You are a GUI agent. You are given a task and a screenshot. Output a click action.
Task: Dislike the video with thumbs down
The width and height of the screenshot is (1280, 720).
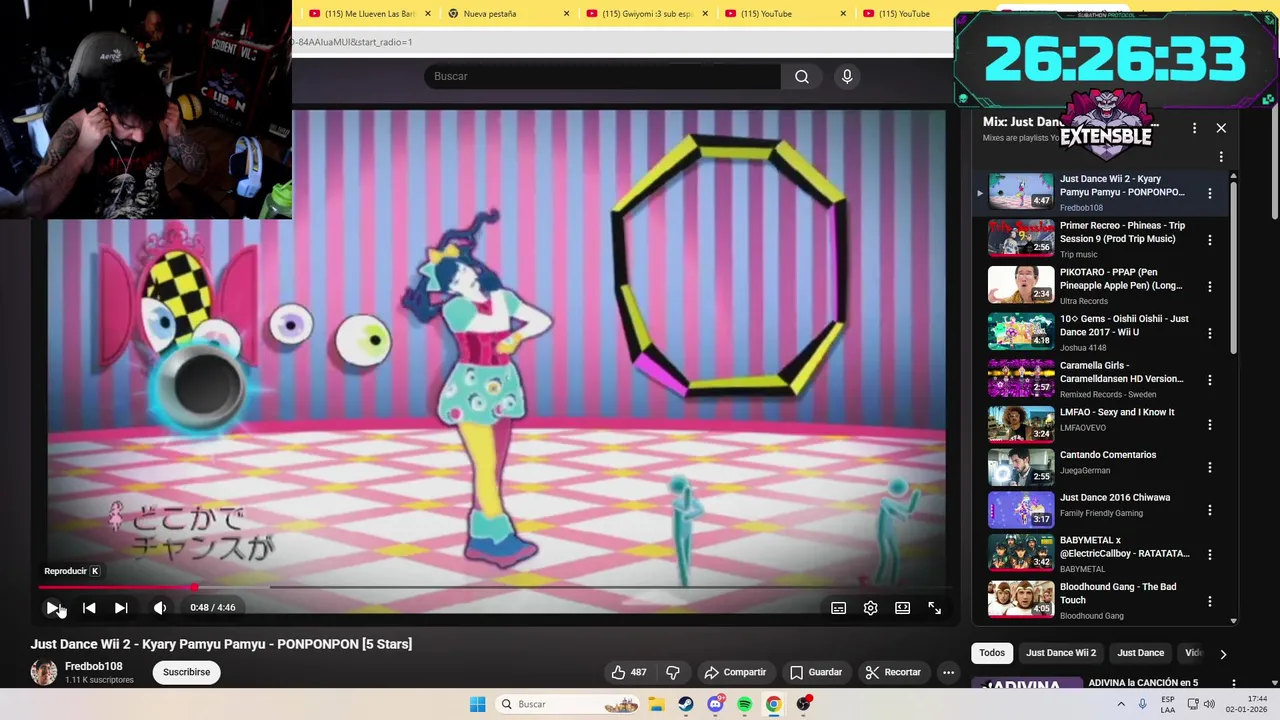pos(673,672)
